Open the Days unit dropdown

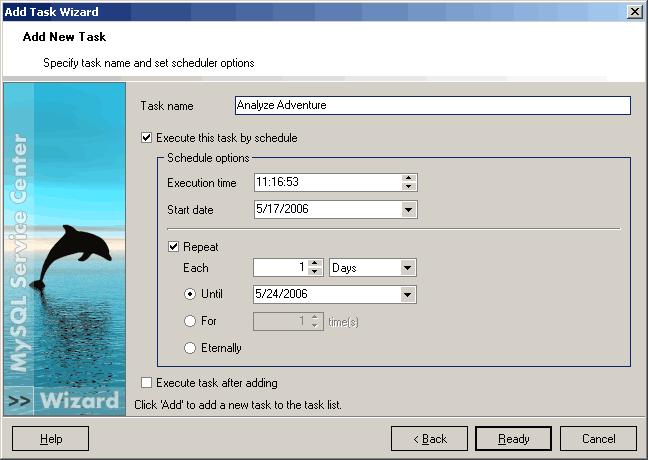coord(407,268)
